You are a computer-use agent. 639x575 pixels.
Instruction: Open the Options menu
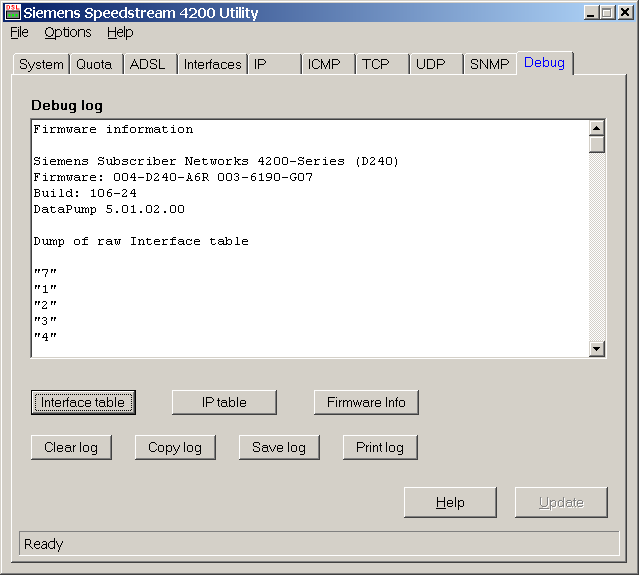click(68, 32)
